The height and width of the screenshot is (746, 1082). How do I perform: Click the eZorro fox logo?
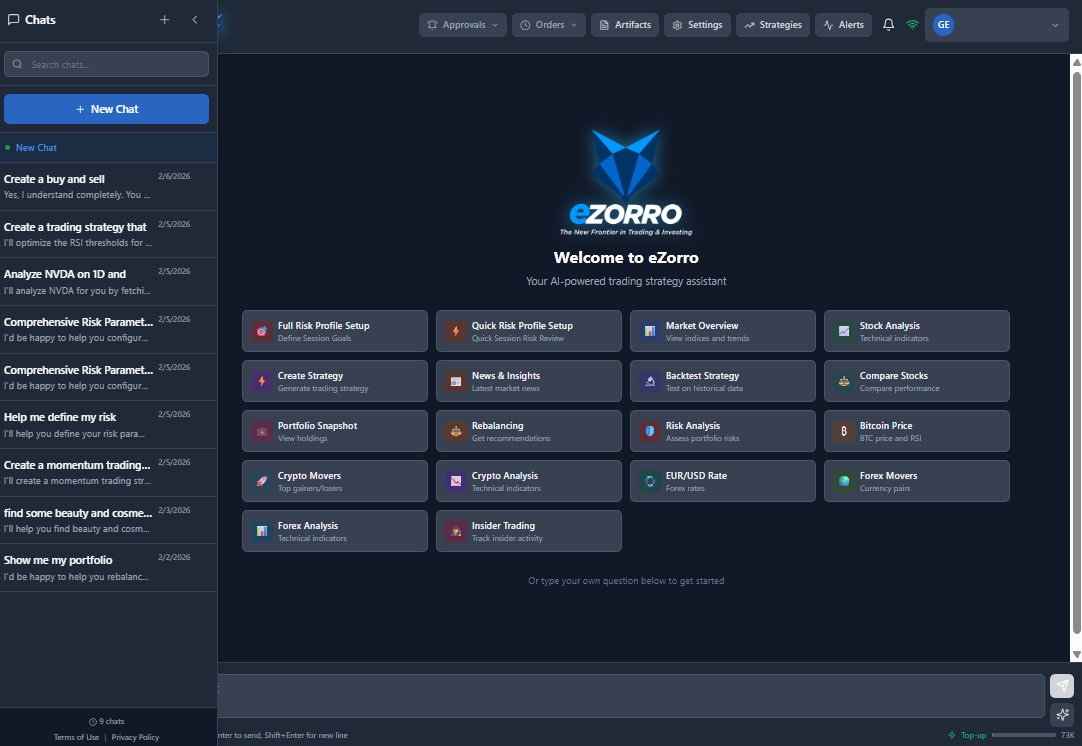[x=626, y=181]
